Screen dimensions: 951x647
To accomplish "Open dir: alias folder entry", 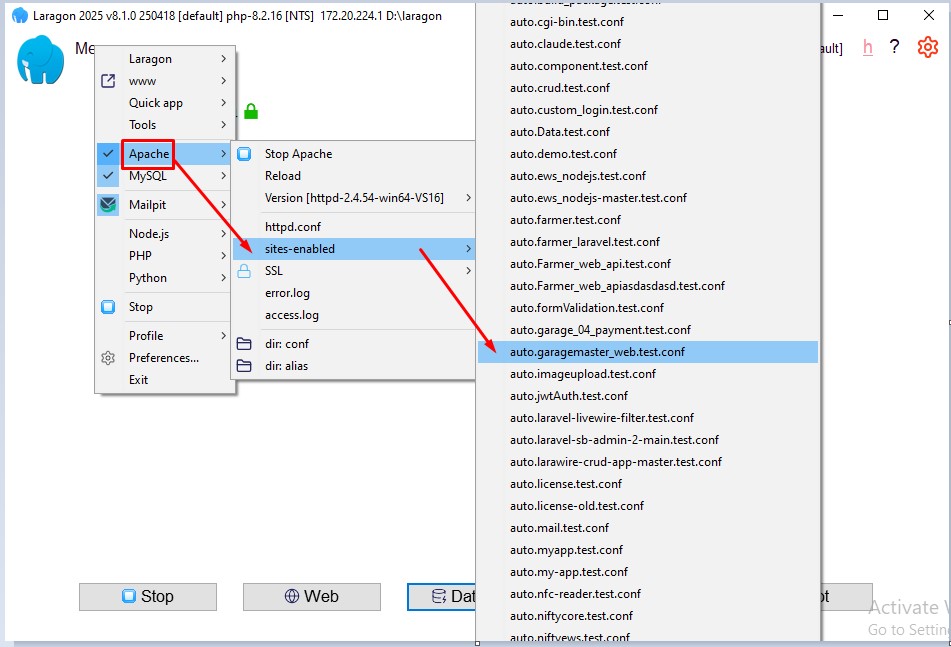I will 354,366.
